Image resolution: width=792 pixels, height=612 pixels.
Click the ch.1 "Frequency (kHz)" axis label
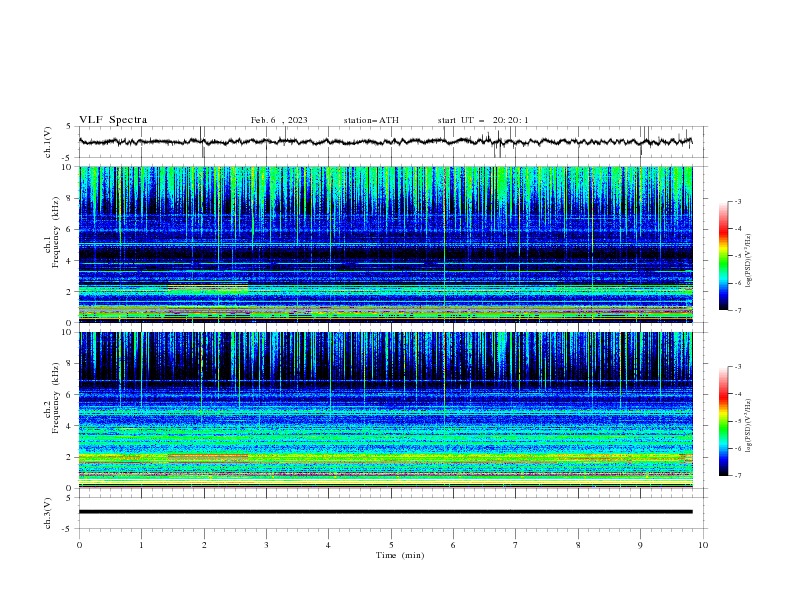click(x=55, y=233)
